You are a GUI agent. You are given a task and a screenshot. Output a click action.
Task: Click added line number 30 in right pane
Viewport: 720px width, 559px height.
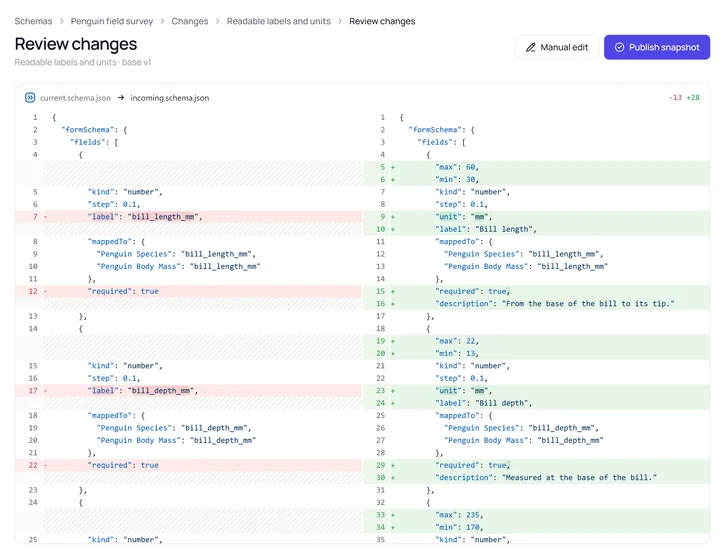[381, 478]
